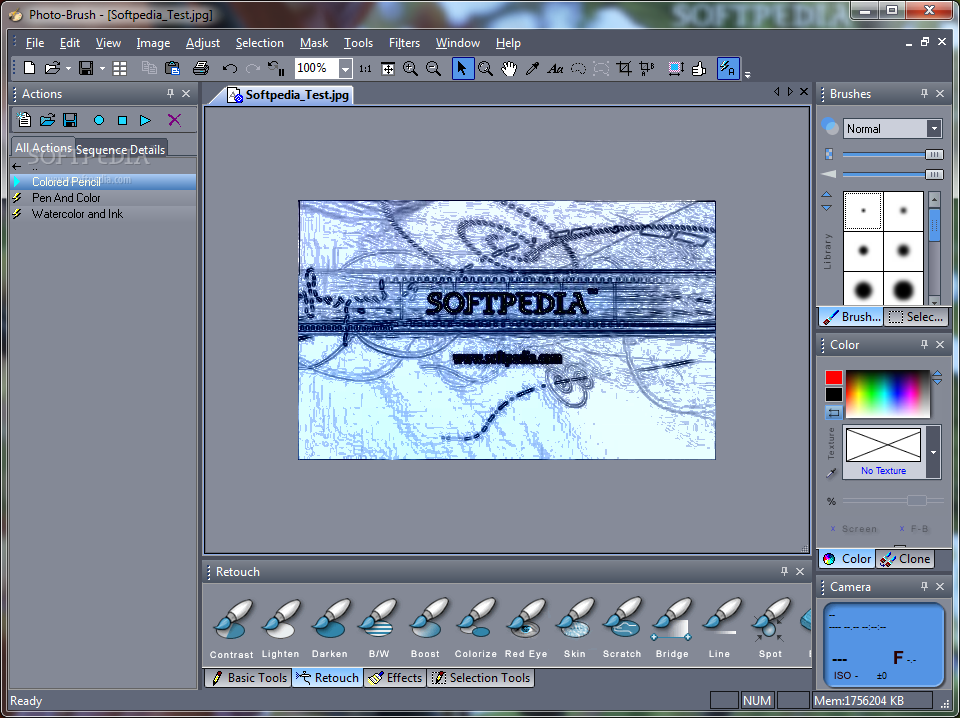Choose the Spot retouch brush
This screenshot has height=718, width=960.
(770, 629)
